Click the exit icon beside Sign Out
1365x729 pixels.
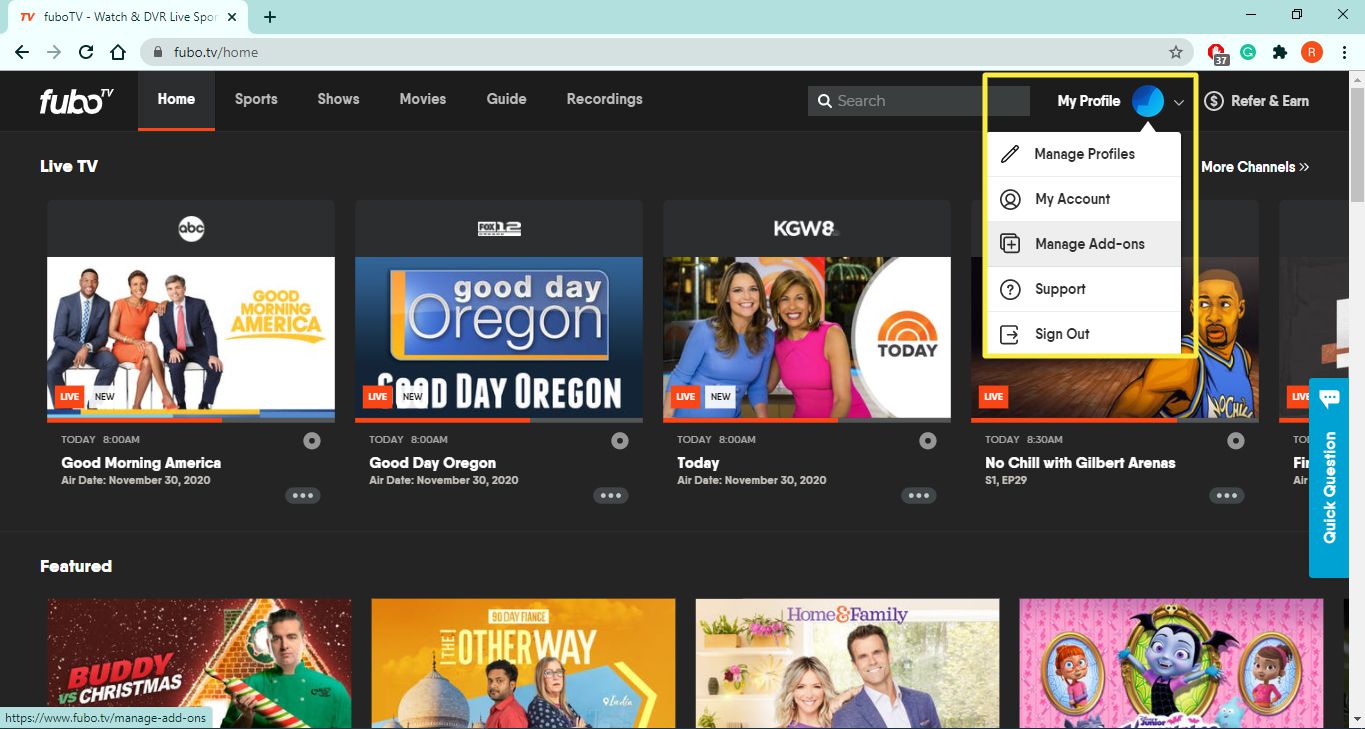coord(1010,334)
